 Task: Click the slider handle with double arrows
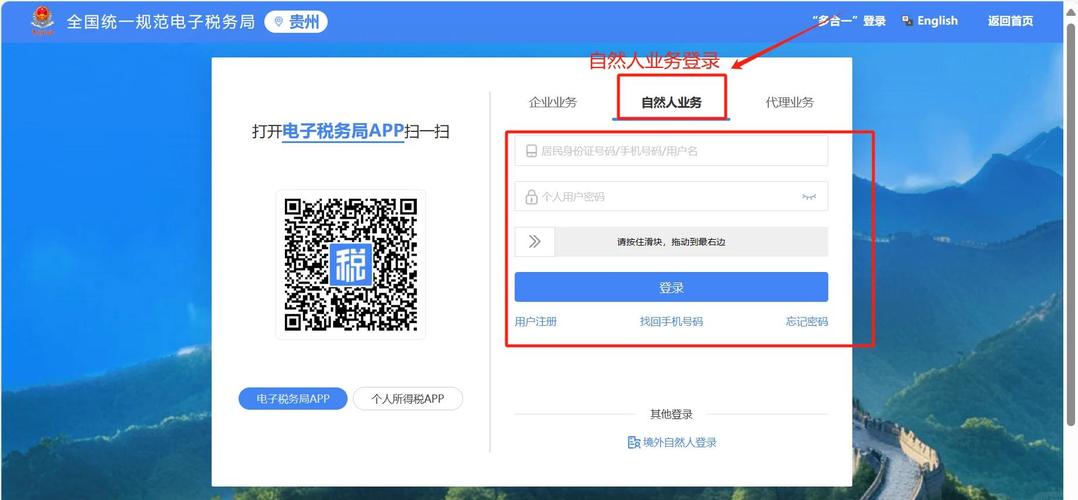534,242
